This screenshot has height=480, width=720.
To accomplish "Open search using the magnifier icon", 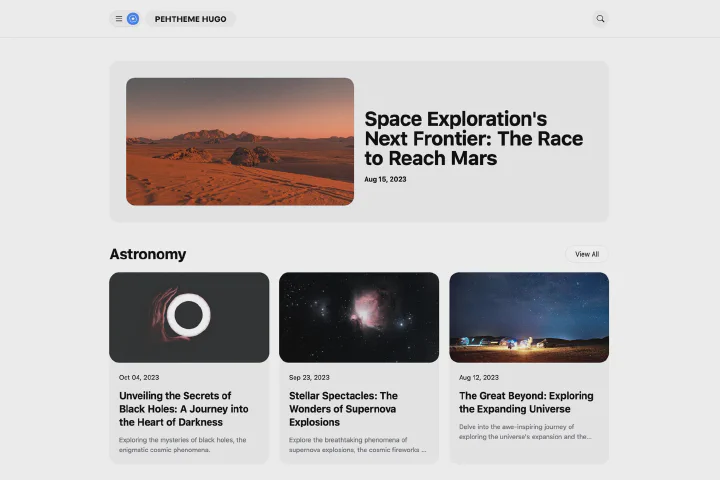I will click(x=600, y=19).
